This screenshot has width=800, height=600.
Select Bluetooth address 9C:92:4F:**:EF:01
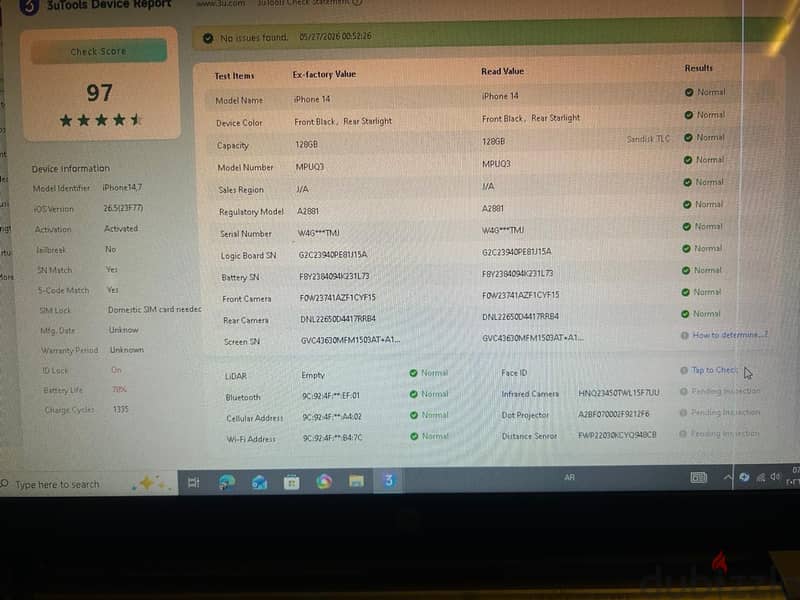coord(331,395)
